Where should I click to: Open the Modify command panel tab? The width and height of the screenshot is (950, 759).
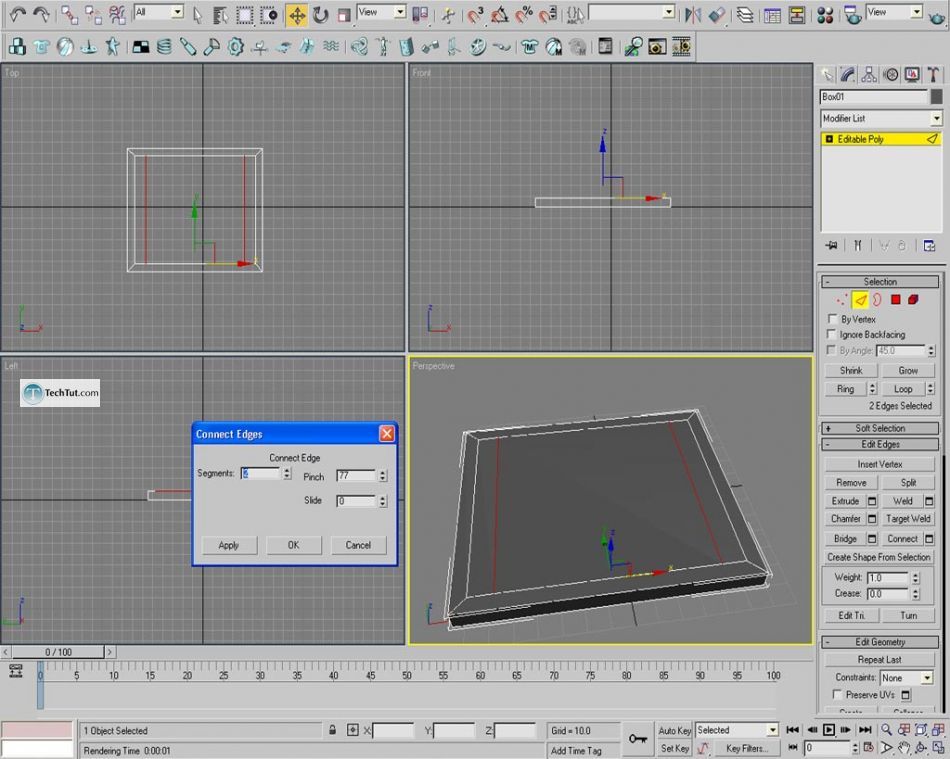pyautogui.click(x=848, y=75)
